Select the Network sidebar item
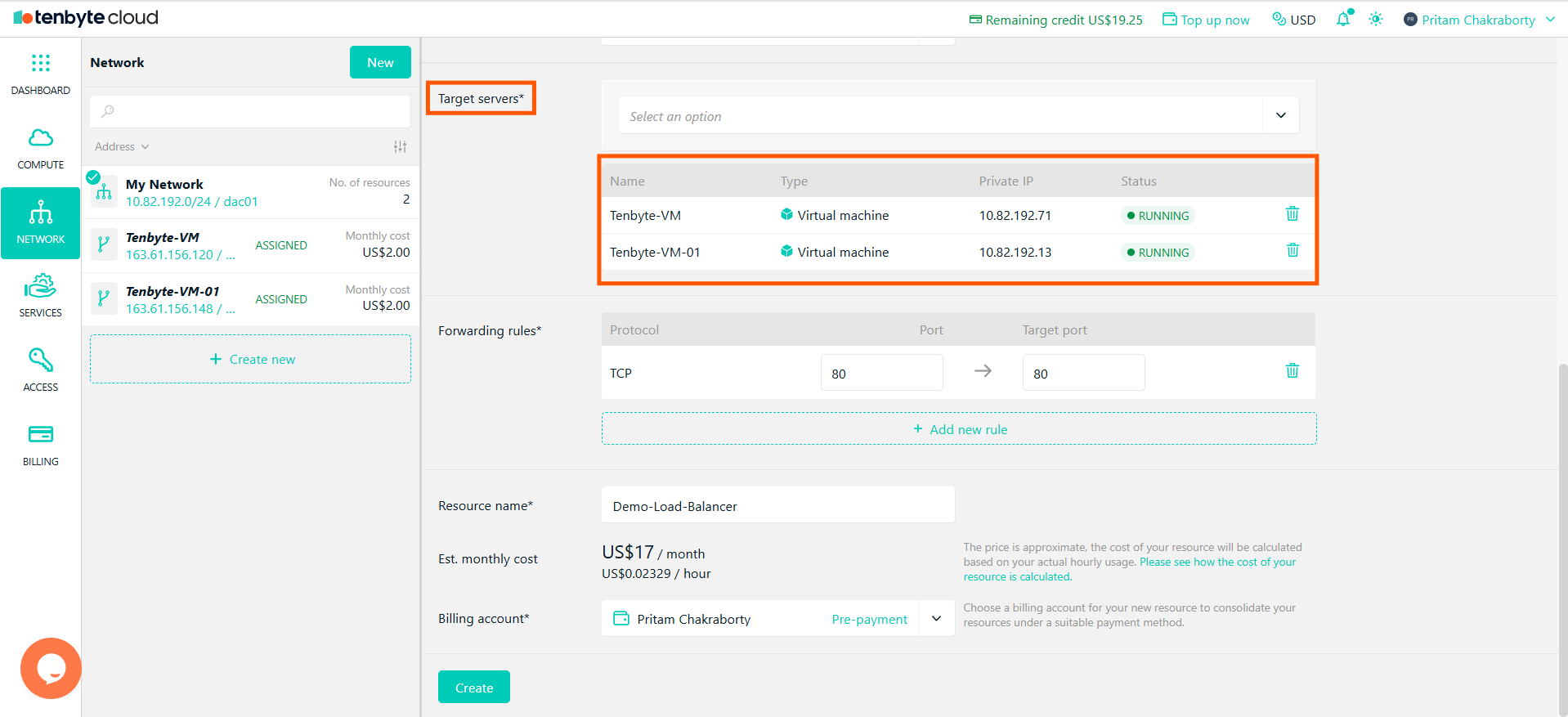 point(40,223)
